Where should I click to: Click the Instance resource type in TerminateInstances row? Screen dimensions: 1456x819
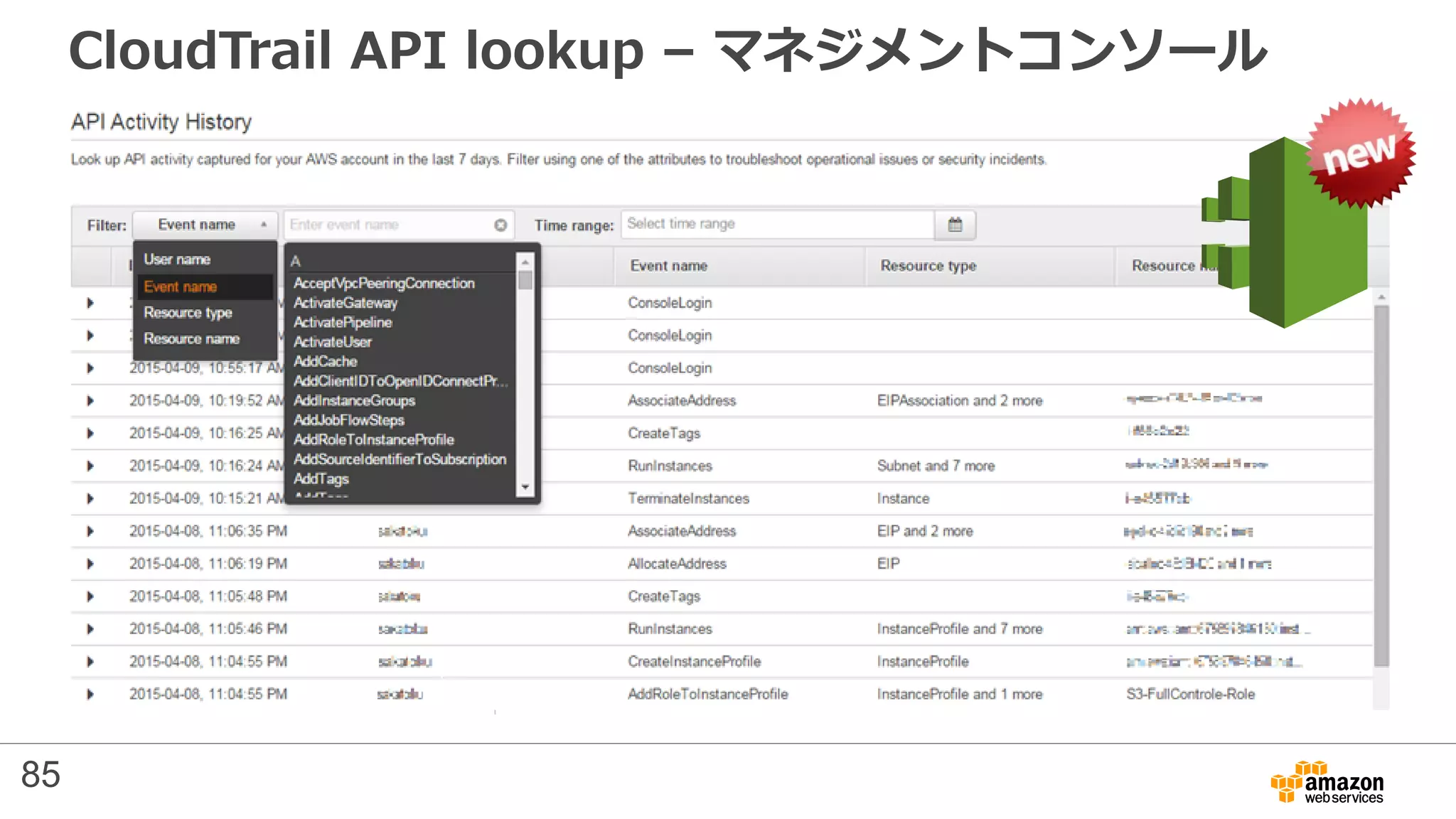903,499
